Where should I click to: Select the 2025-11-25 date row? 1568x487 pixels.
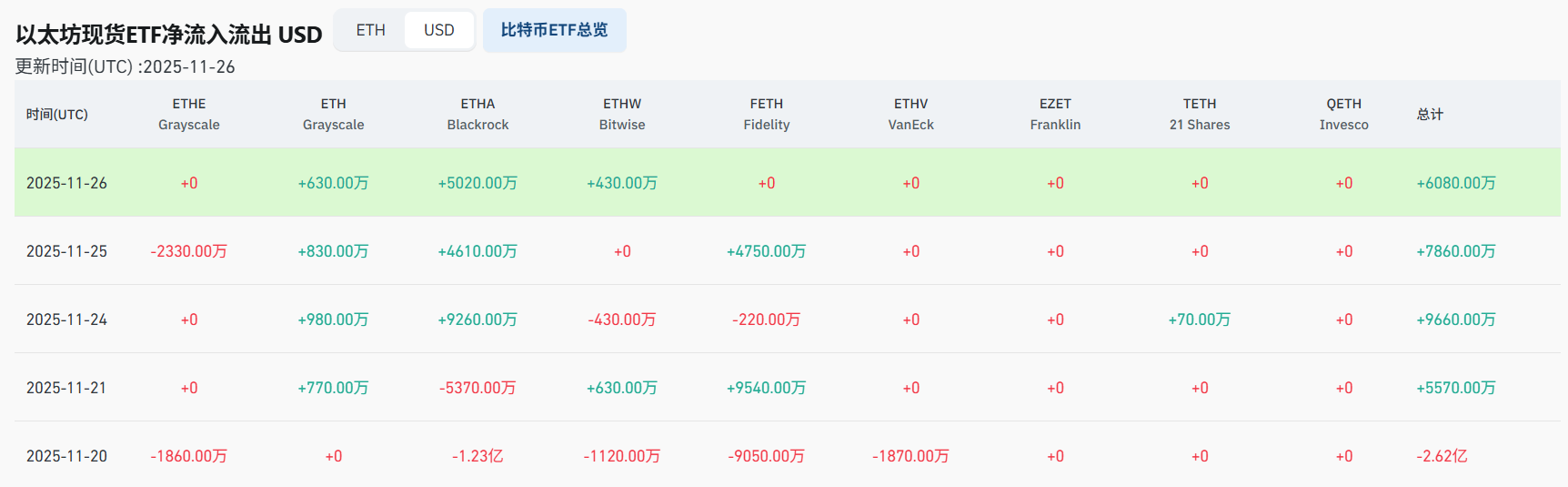pos(66,251)
